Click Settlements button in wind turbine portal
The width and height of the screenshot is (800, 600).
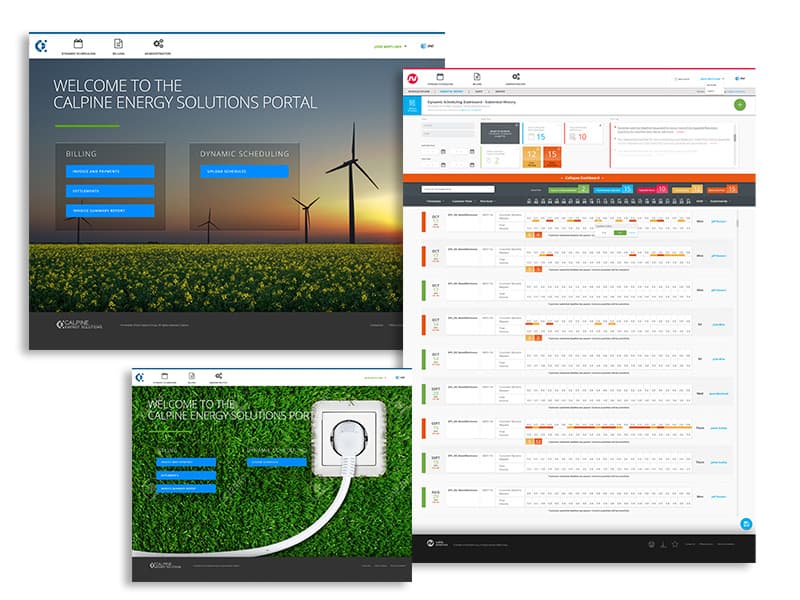(x=110, y=191)
